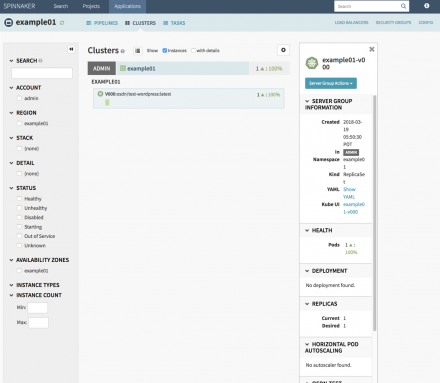Click the Clusters help icon
Viewport: 440px width, 383px height.
[123, 51]
